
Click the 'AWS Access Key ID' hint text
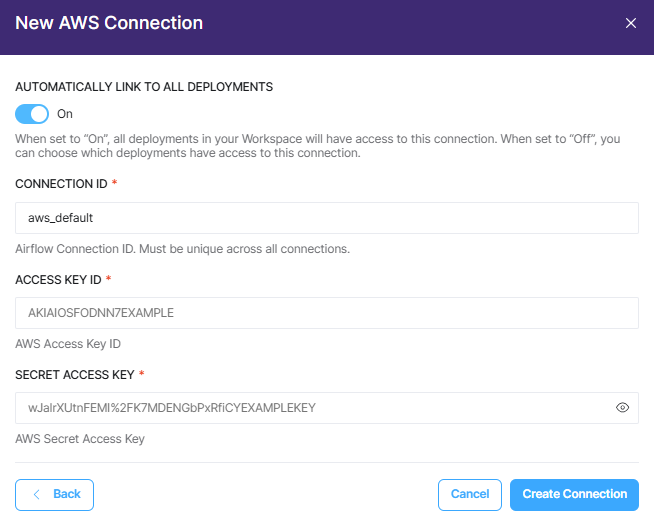(x=68, y=344)
